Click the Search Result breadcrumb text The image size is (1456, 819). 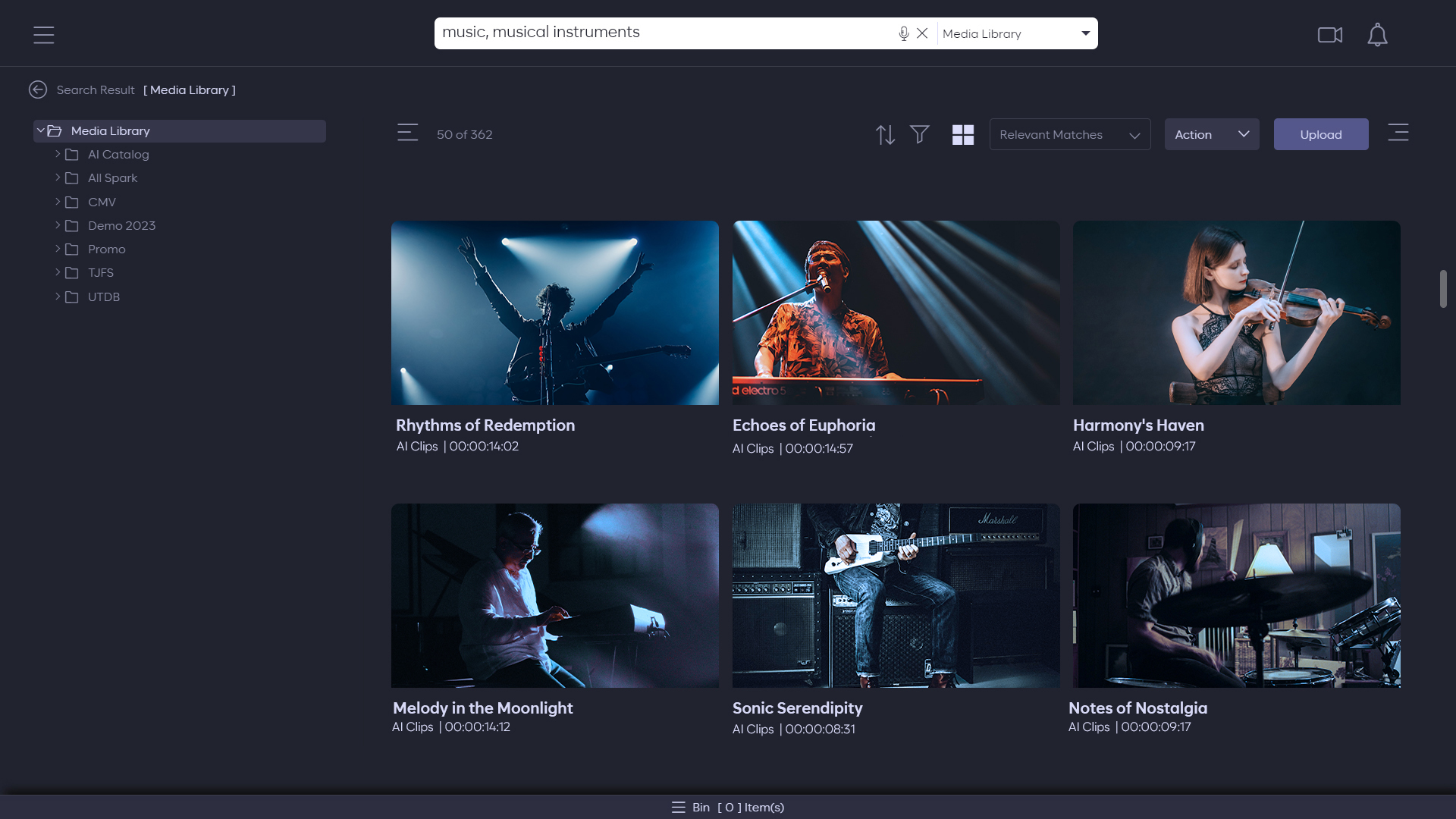point(96,90)
